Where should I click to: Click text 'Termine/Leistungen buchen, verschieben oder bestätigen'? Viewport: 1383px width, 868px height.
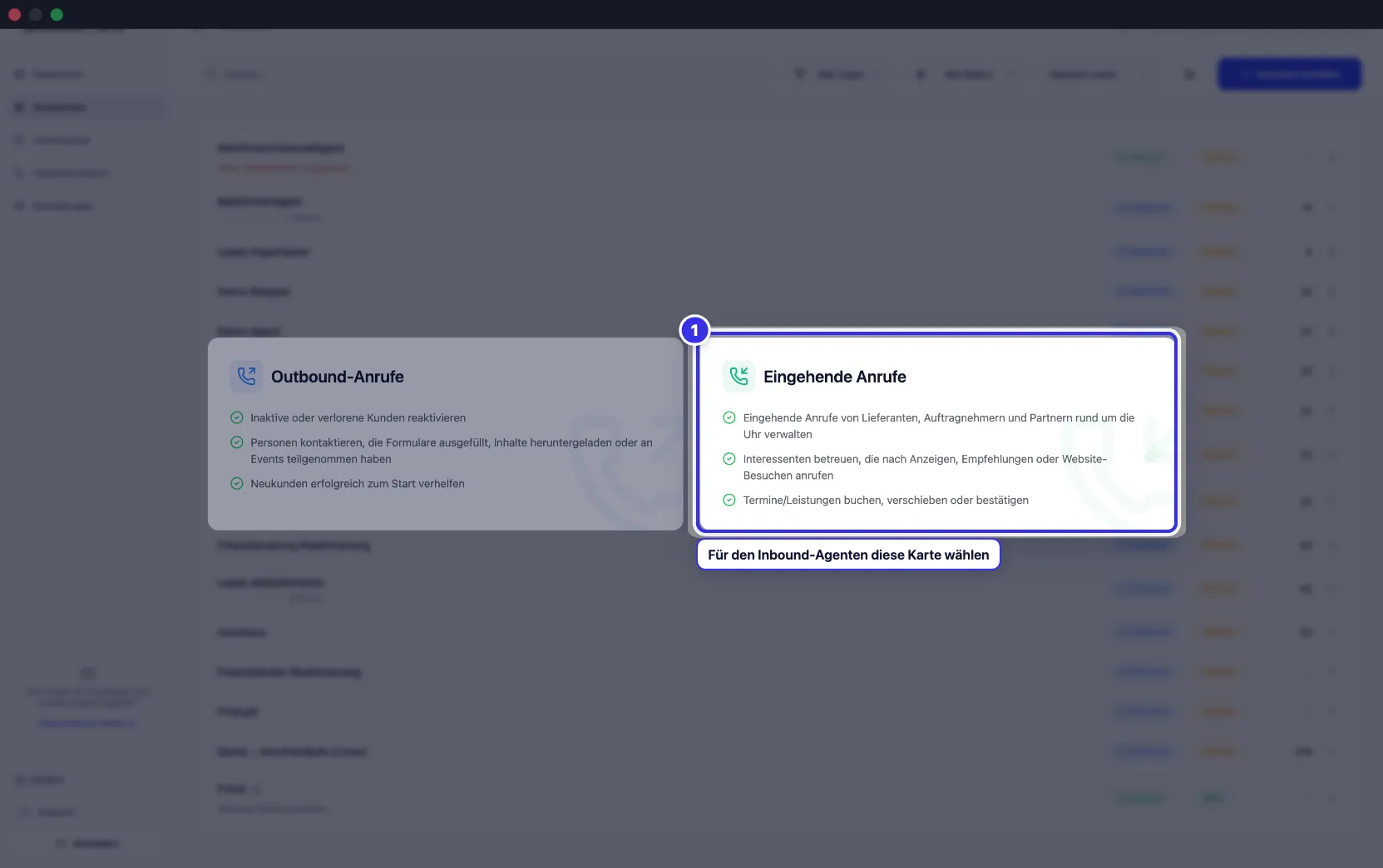(886, 500)
